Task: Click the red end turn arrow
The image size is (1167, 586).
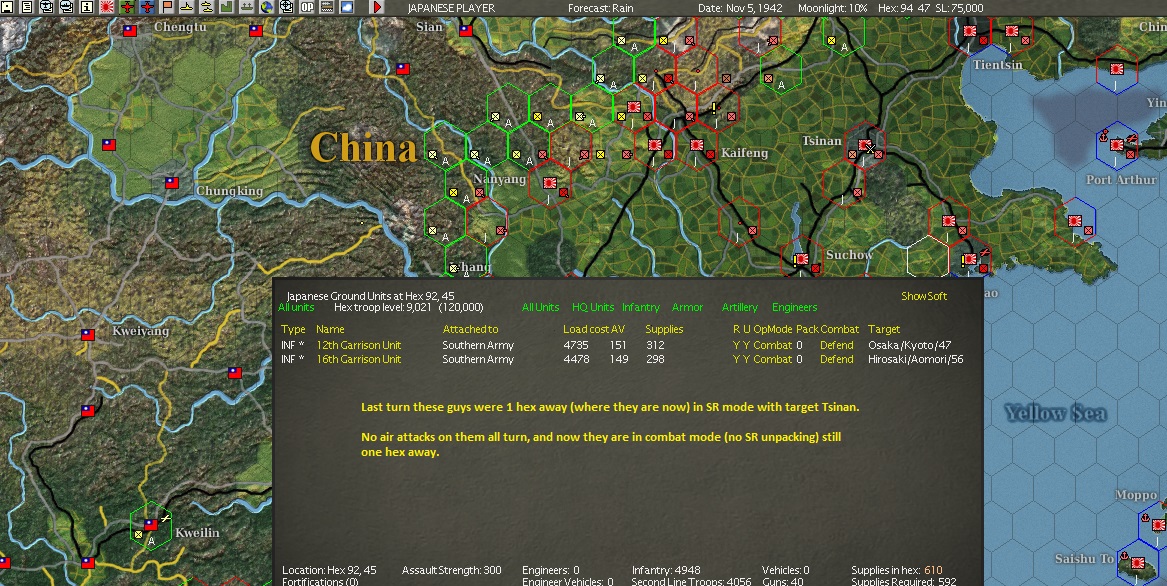Action: tap(377, 7)
